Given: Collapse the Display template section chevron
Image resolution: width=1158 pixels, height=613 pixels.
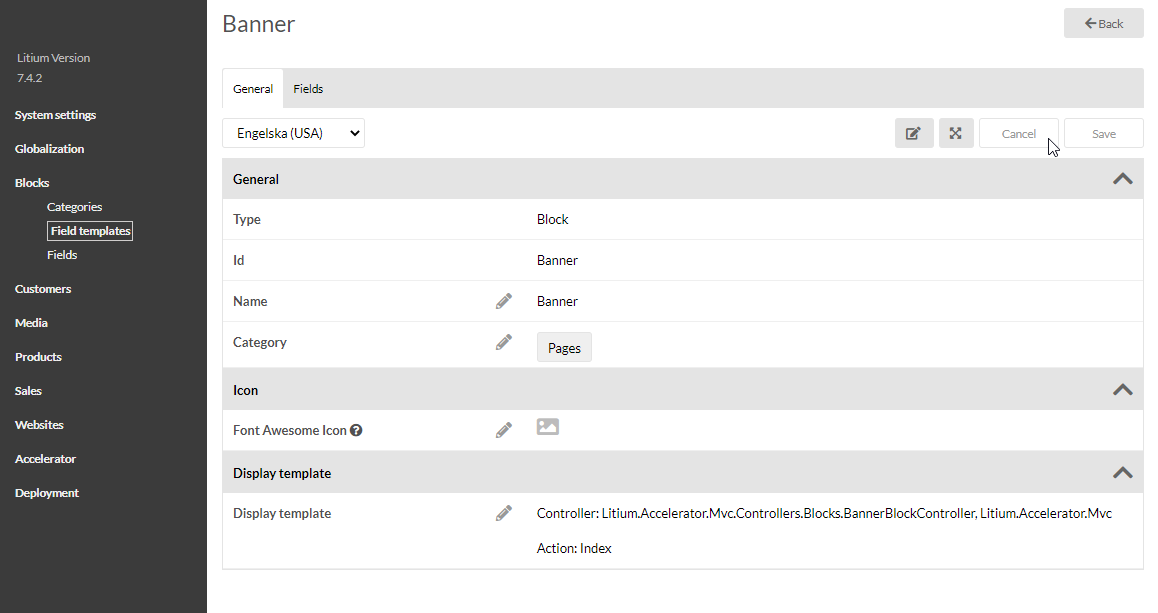Looking at the screenshot, I should [1123, 473].
